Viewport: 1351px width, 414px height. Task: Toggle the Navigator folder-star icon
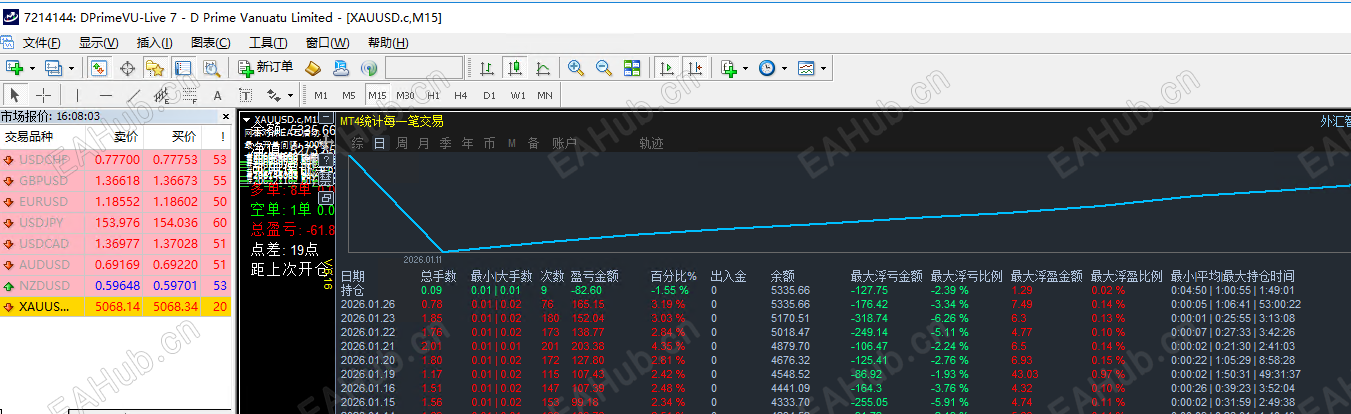pyautogui.click(x=155, y=68)
